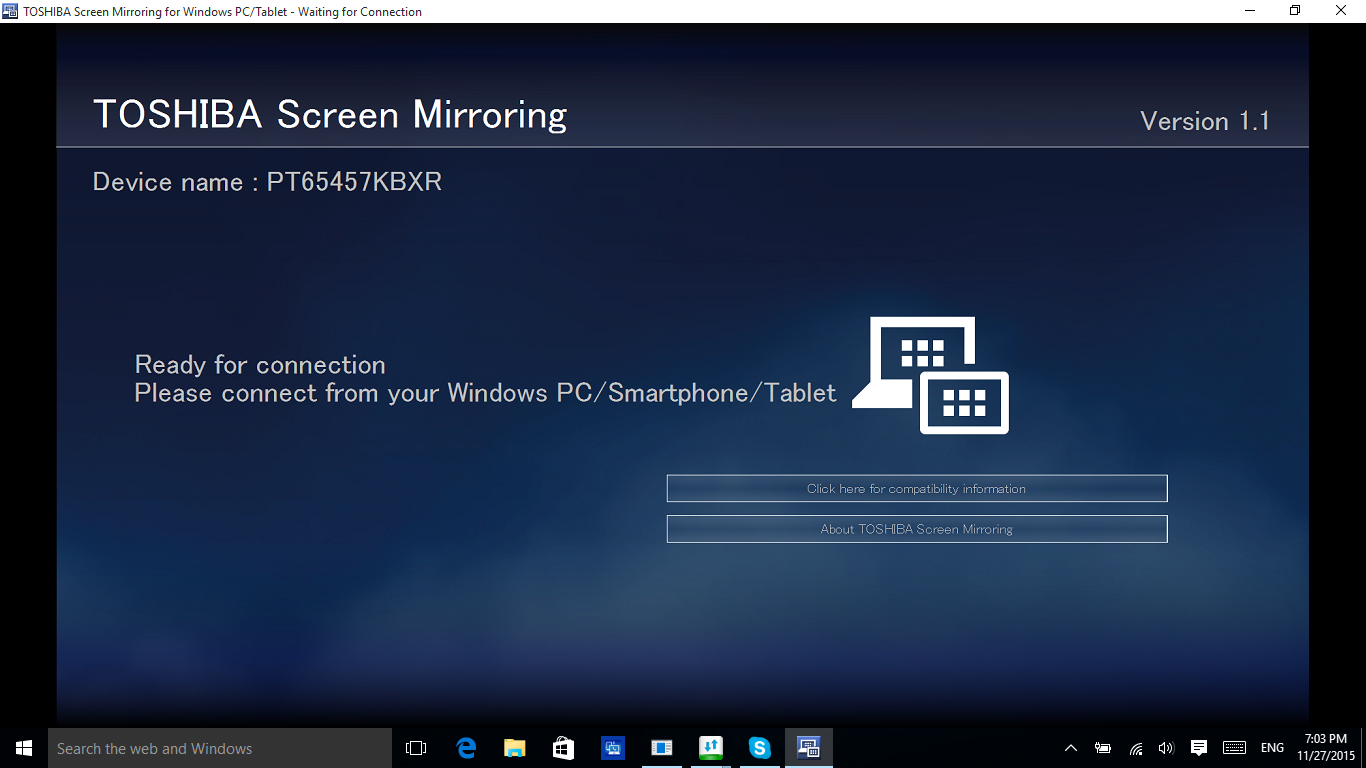The height and width of the screenshot is (768, 1366).
Task: Open the touch keyboard tray icon
Action: click(1234, 748)
